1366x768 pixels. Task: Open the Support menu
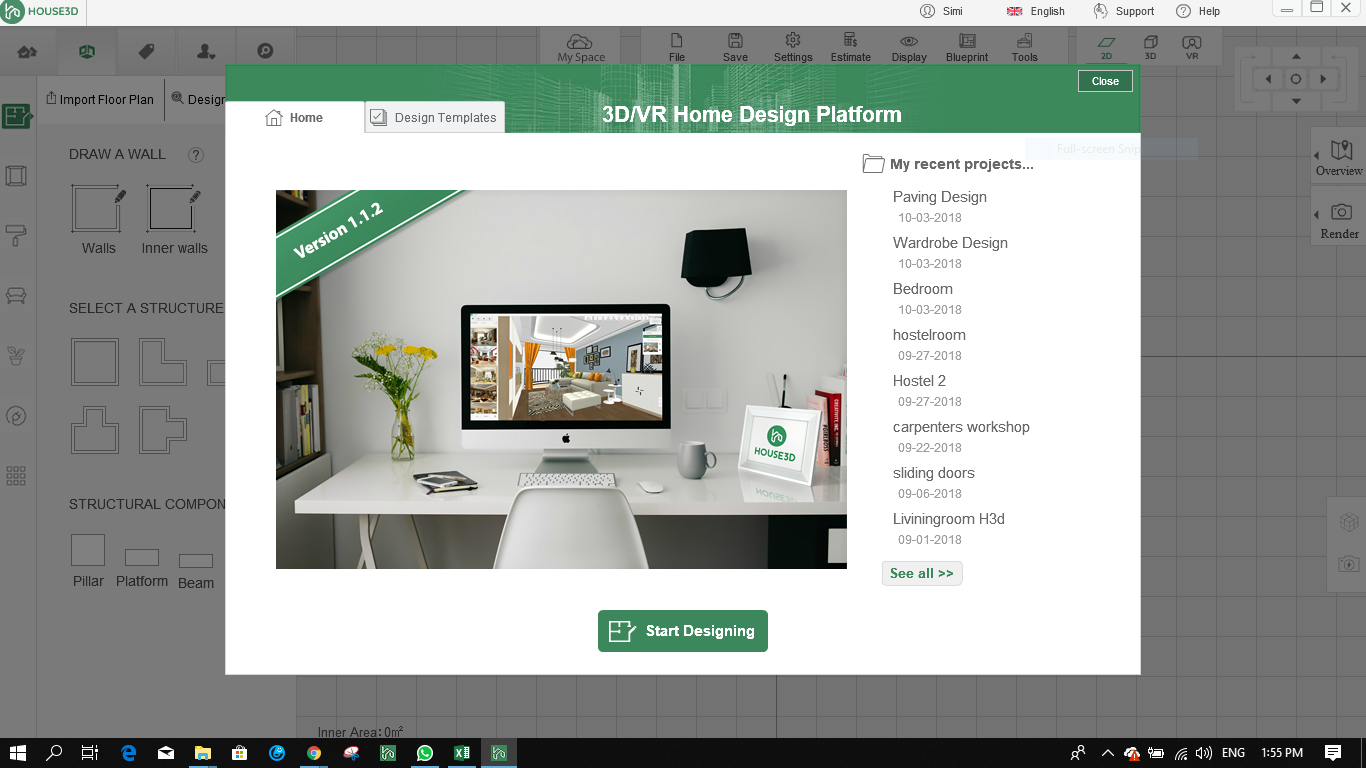pos(1124,11)
